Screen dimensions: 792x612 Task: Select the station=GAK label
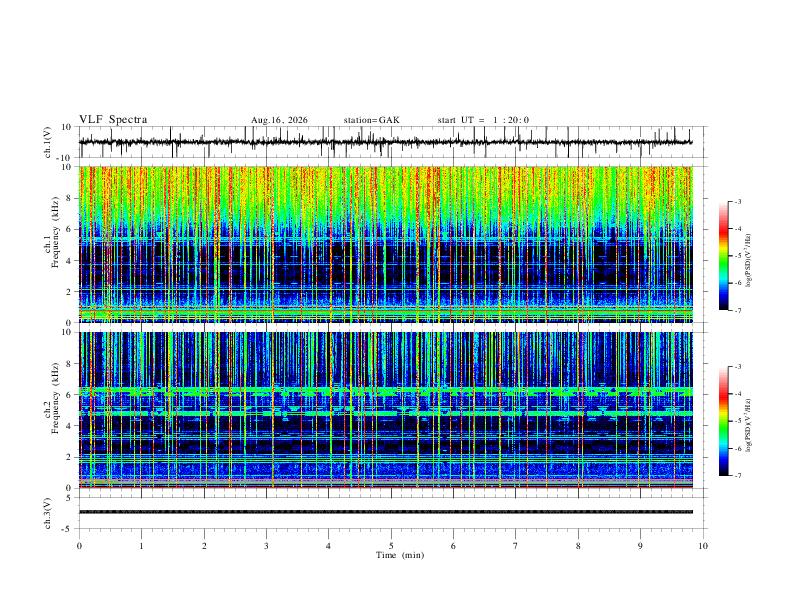(371, 120)
